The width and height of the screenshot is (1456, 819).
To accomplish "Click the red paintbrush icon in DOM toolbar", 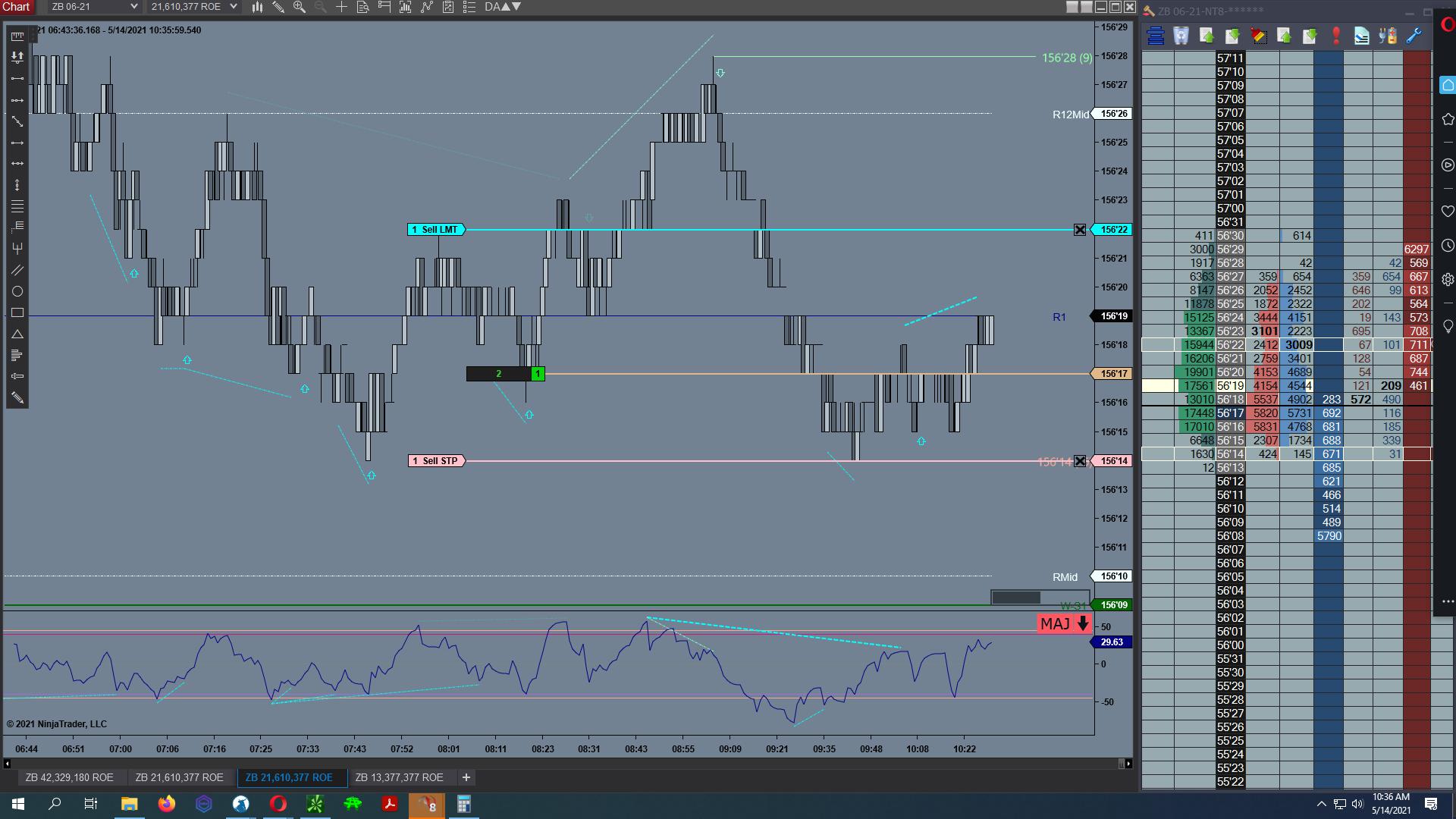I will [1259, 36].
